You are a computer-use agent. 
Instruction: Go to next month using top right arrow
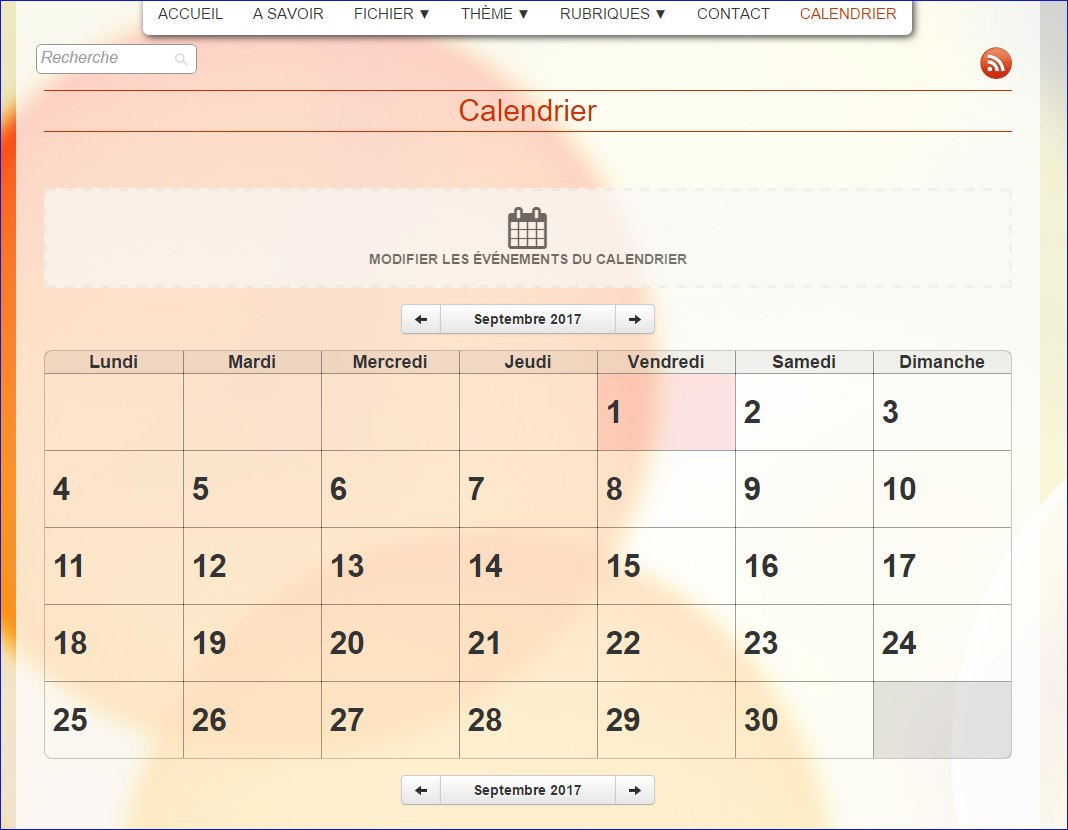click(x=634, y=319)
